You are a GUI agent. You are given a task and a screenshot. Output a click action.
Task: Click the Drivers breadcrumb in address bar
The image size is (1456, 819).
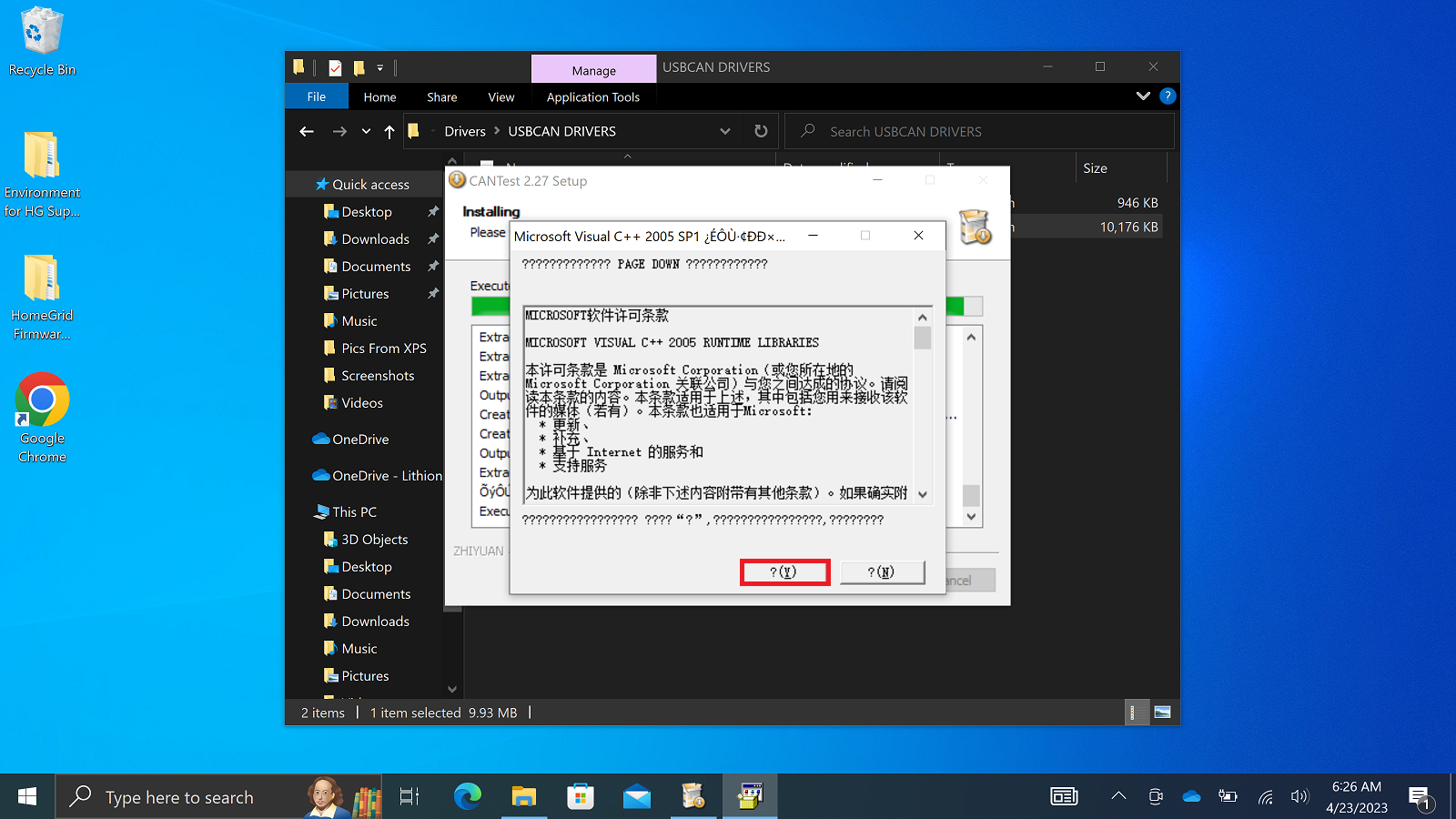[x=465, y=131]
